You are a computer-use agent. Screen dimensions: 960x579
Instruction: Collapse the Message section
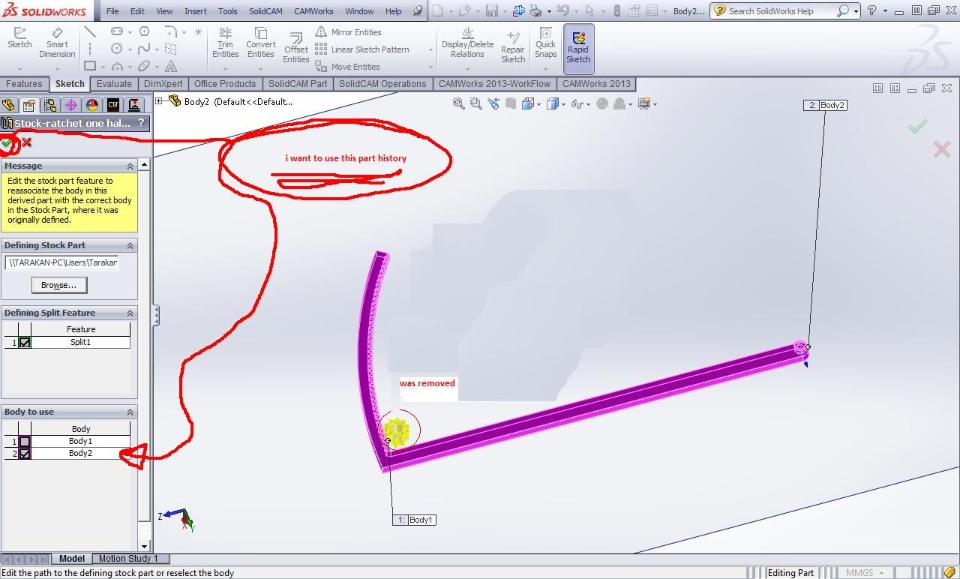(130, 166)
